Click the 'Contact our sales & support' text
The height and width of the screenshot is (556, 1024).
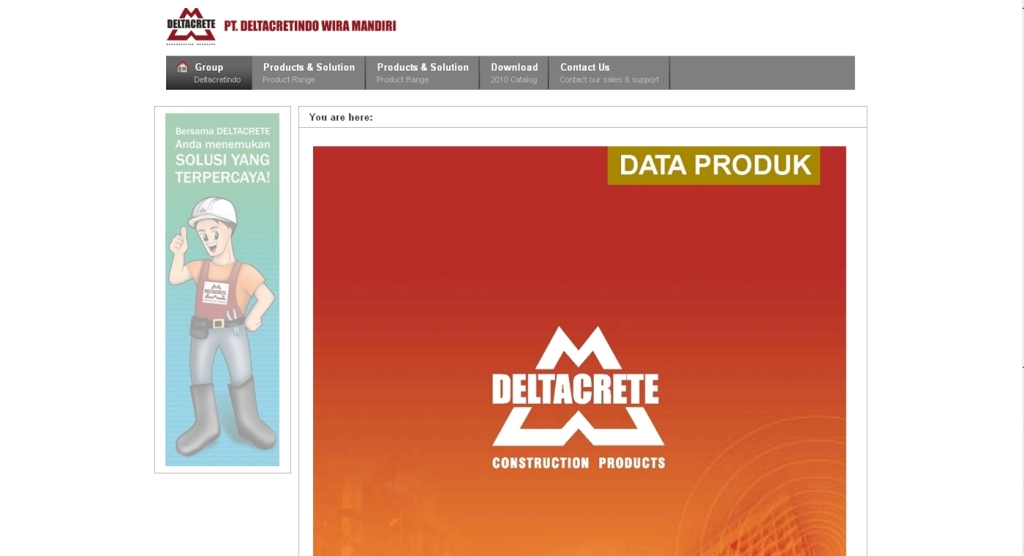coord(609,80)
